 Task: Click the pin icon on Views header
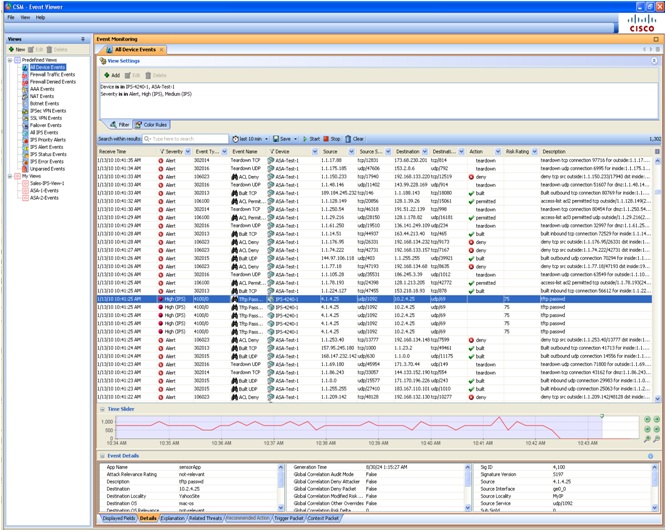click(x=83, y=39)
